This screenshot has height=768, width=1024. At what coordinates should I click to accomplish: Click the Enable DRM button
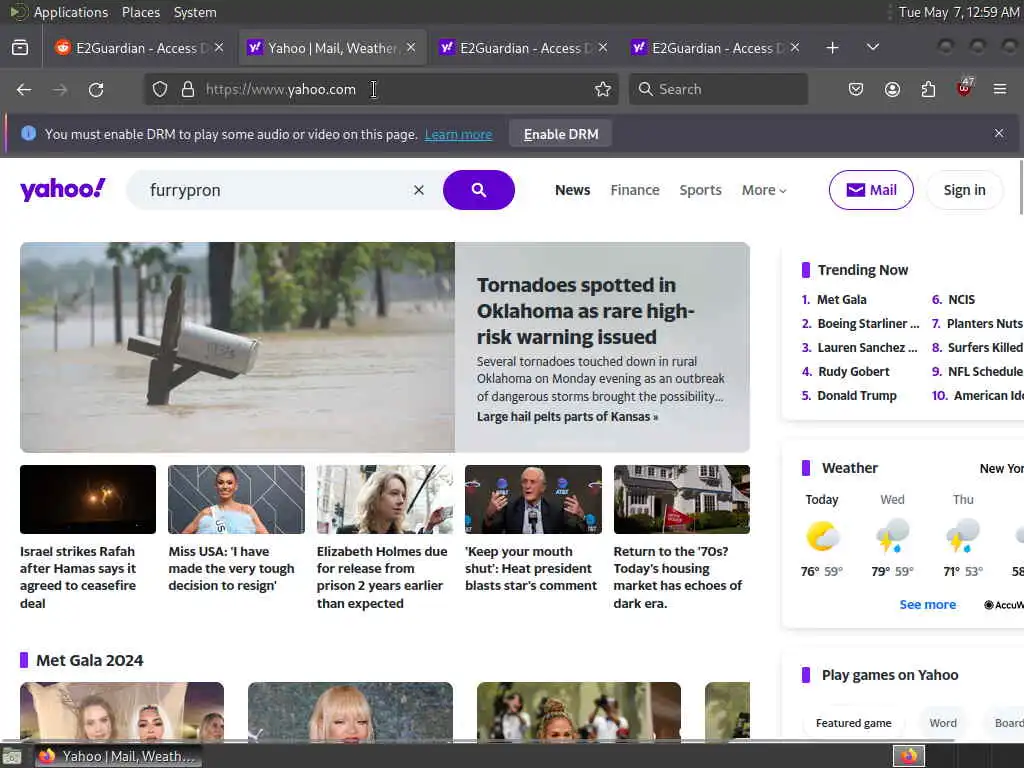tap(561, 134)
